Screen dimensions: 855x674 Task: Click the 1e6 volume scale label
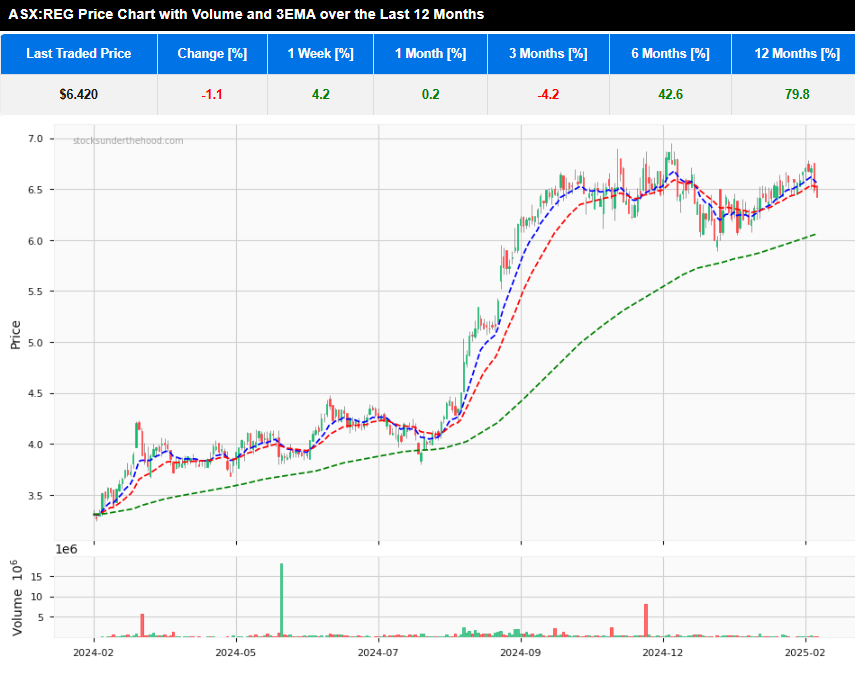[67, 549]
